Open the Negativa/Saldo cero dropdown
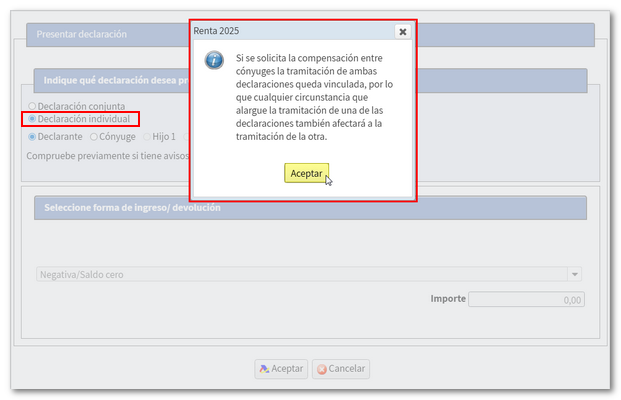621x400 pixels. tap(309, 274)
